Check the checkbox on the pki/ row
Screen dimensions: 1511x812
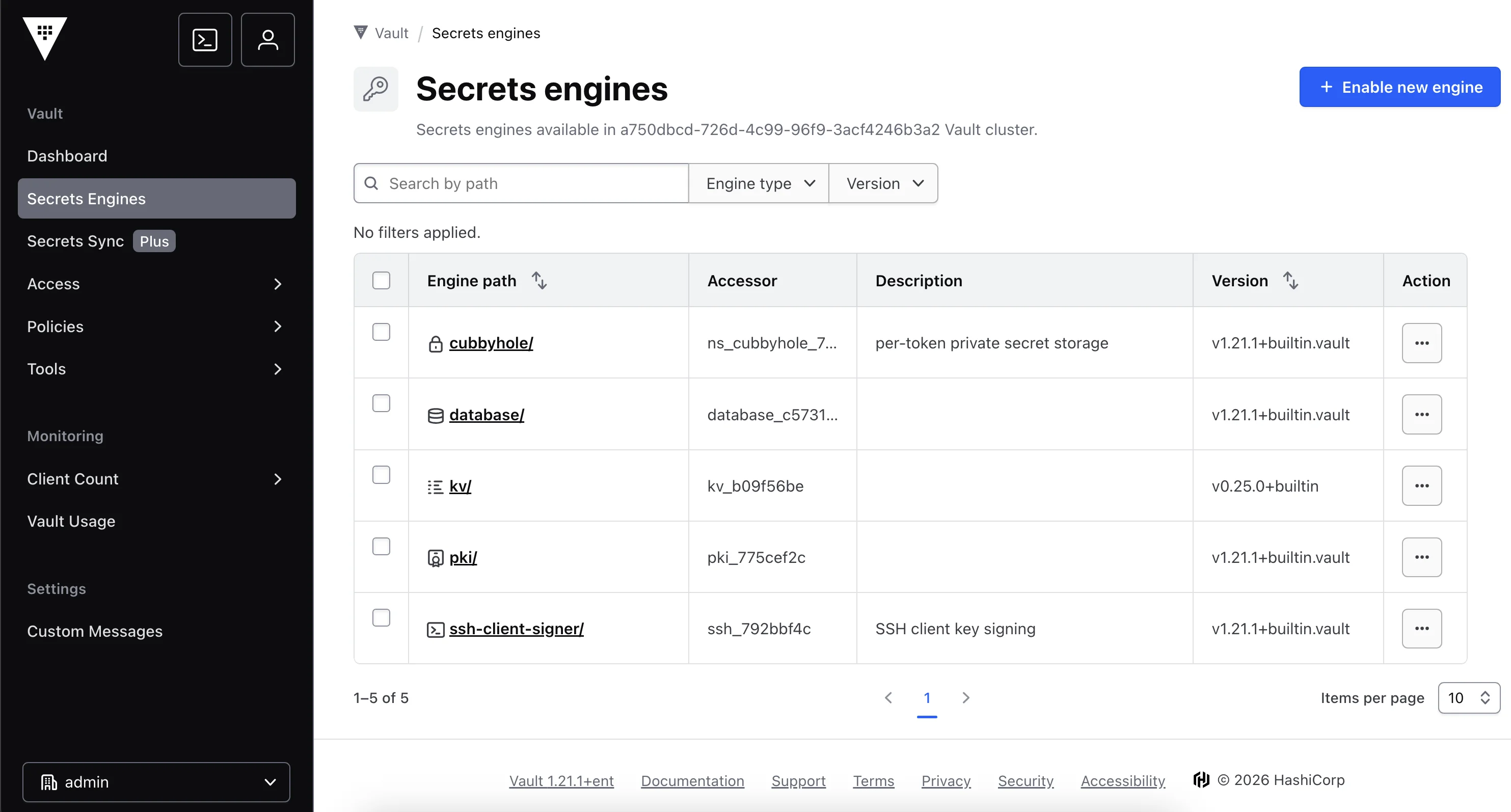381,546
